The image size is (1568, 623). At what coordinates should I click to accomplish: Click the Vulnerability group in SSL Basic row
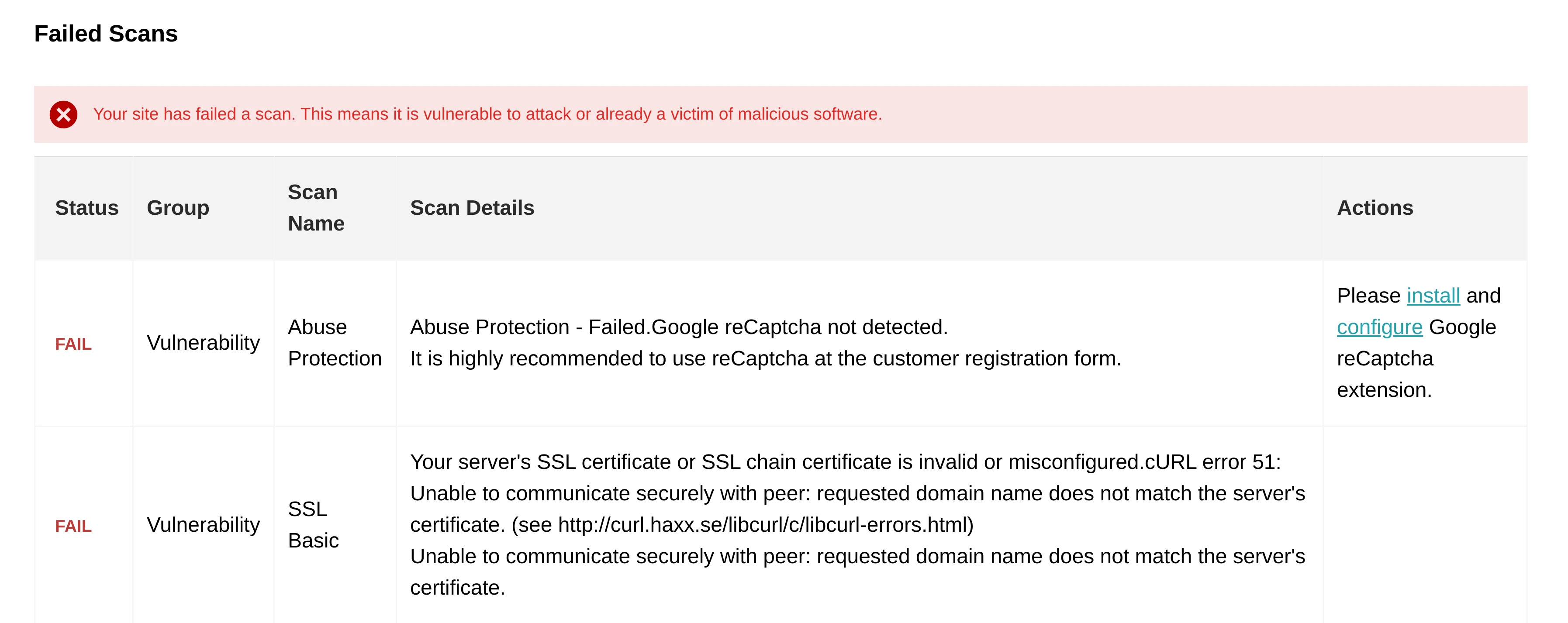coord(203,525)
